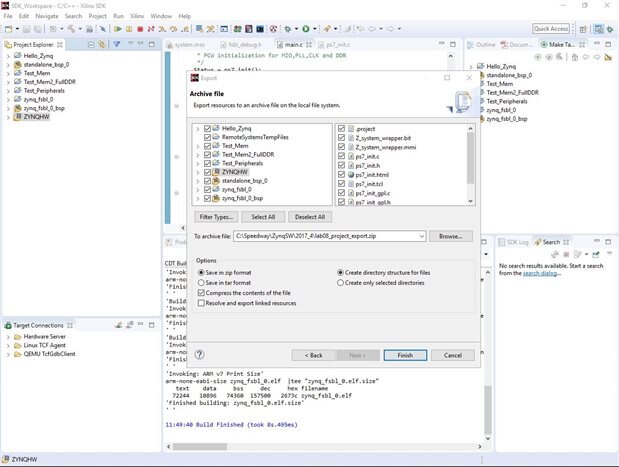Click the standalone_bsp_0 folder icon in Project Explorer
Viewport: 619px width, 467px height.
pos(18,64)
